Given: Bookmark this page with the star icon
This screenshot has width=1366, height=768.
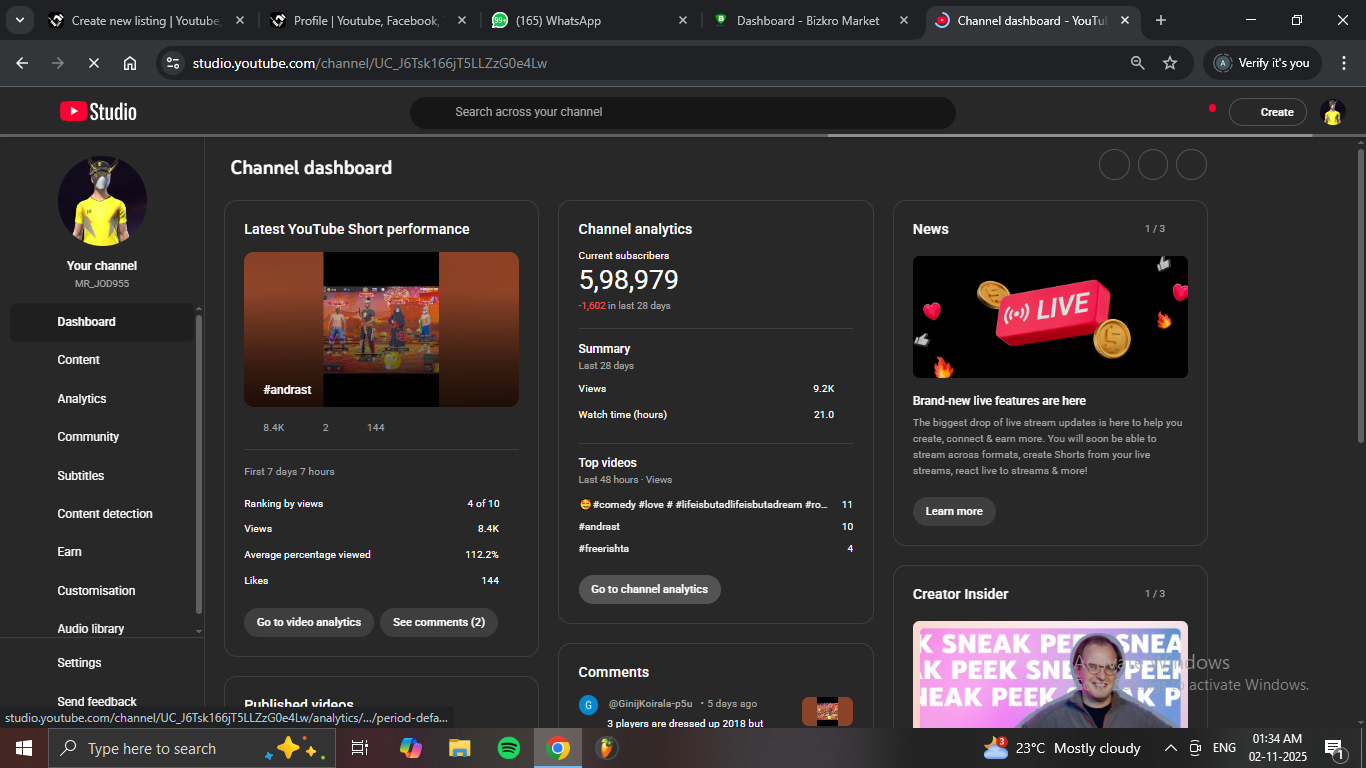Looking at the screenshot, I should coord(1170,63).
